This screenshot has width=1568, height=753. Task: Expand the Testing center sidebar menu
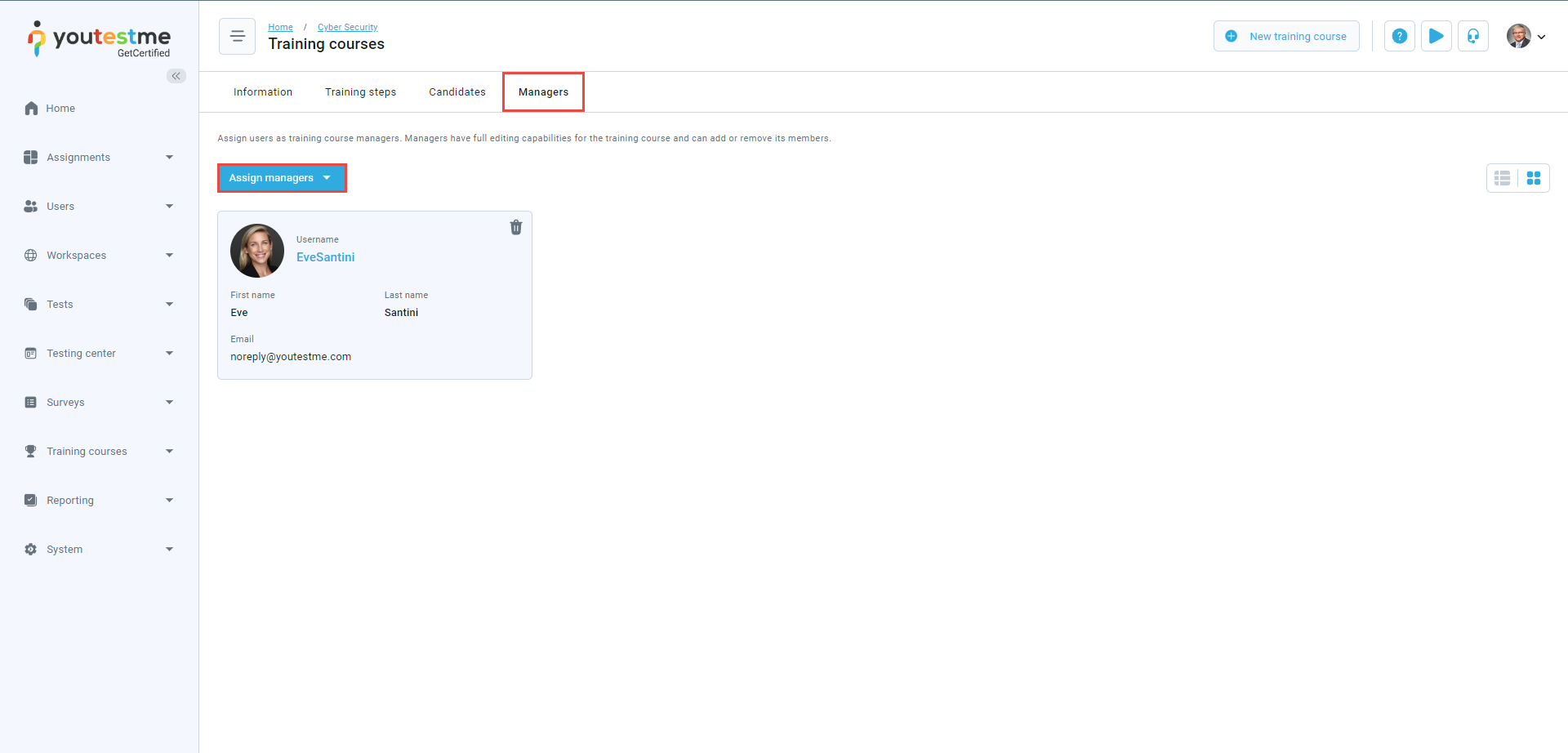pos(170,353)
